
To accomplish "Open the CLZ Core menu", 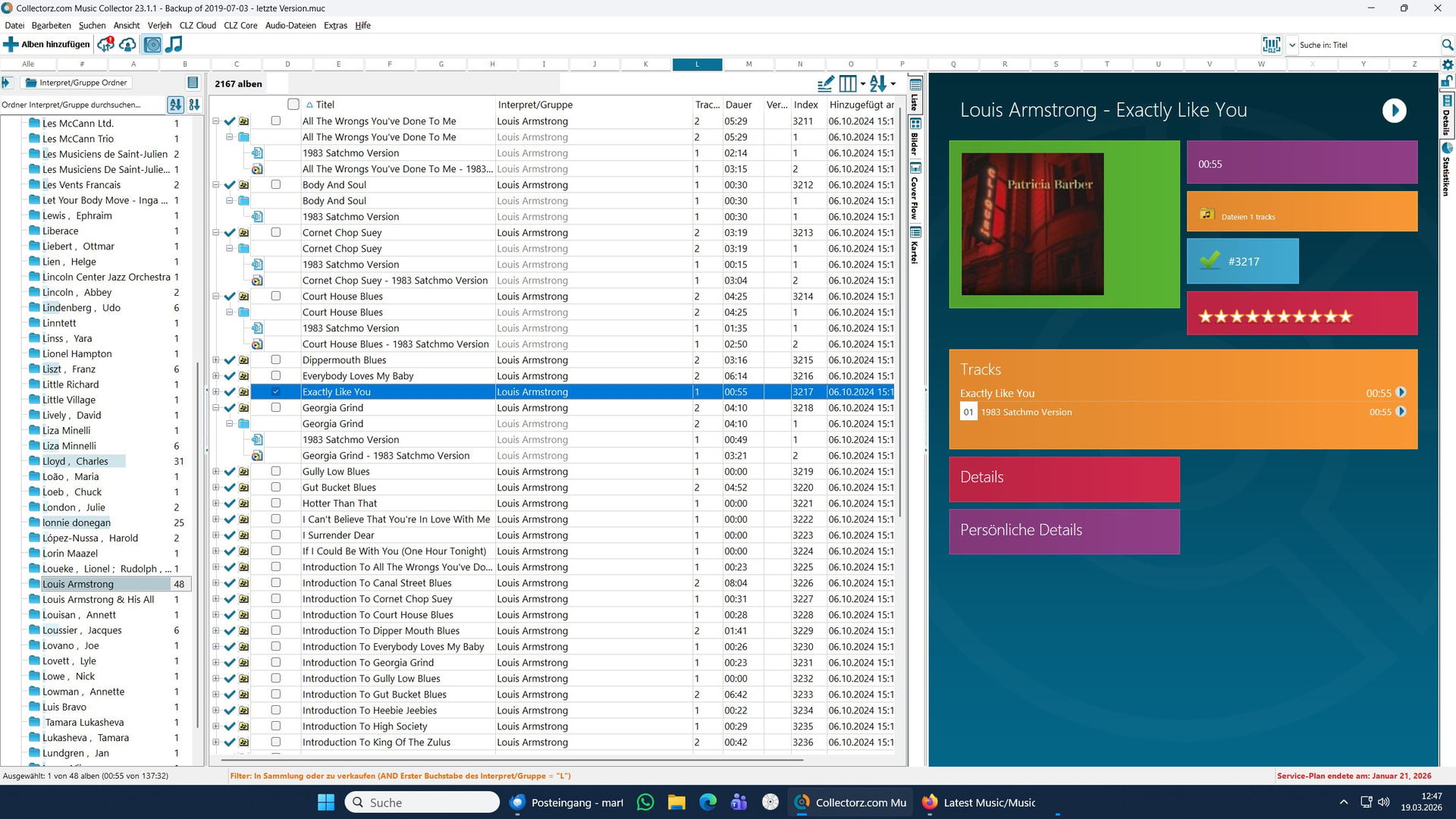I will [240, 25].
